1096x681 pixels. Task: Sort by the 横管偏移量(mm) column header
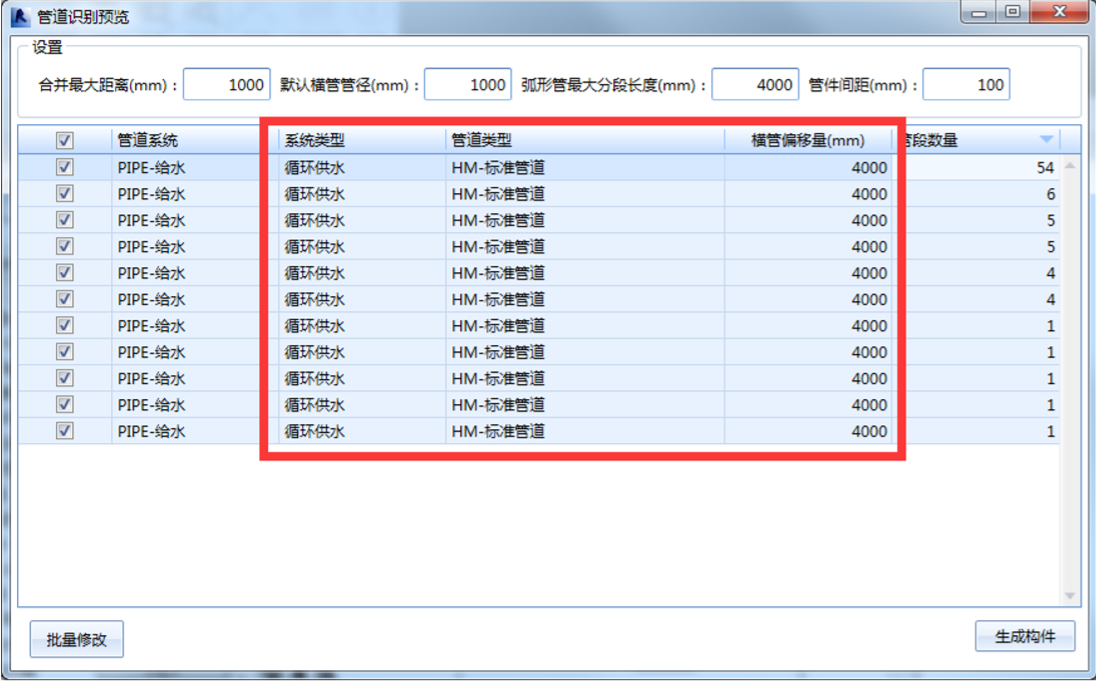point(808,141)
